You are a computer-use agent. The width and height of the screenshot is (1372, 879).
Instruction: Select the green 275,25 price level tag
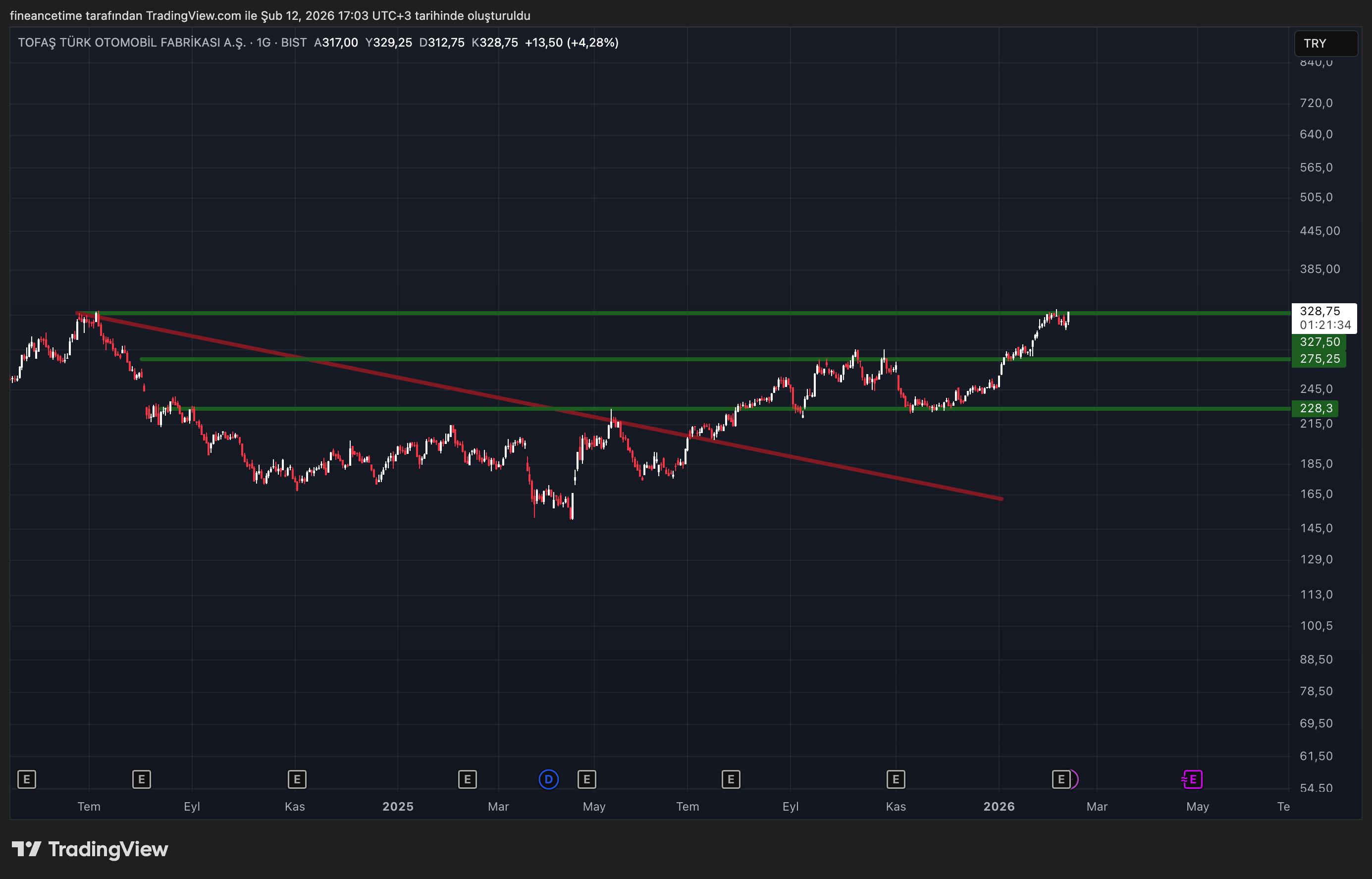click(x=1319, y=358)
